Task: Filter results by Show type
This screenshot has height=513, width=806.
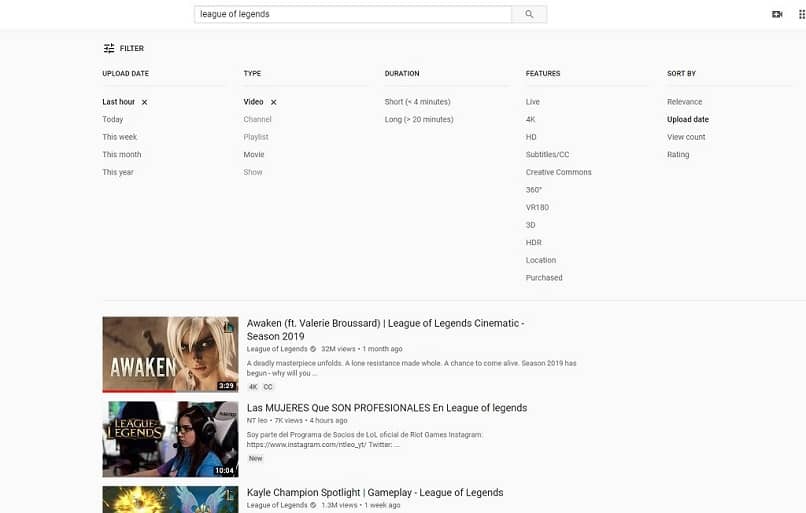Action: click(253, 172)
